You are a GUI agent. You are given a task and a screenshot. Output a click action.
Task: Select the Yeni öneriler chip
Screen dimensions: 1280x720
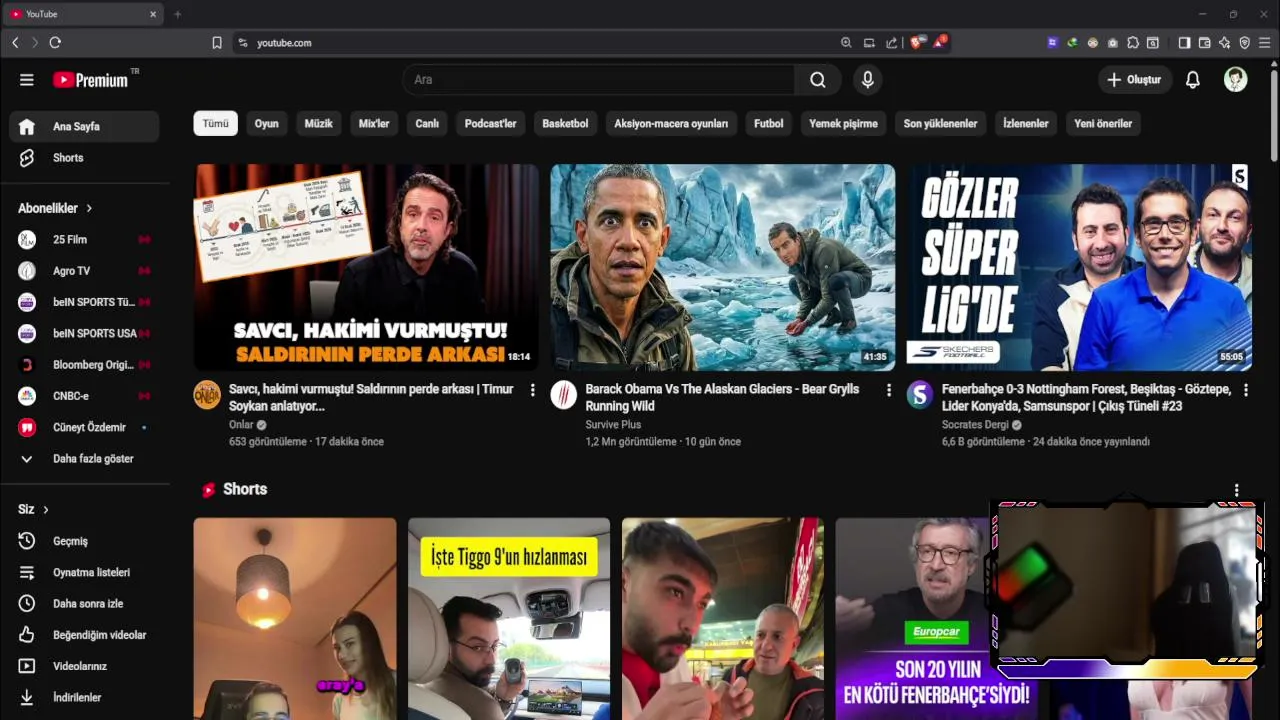[x=1103, y=124]
